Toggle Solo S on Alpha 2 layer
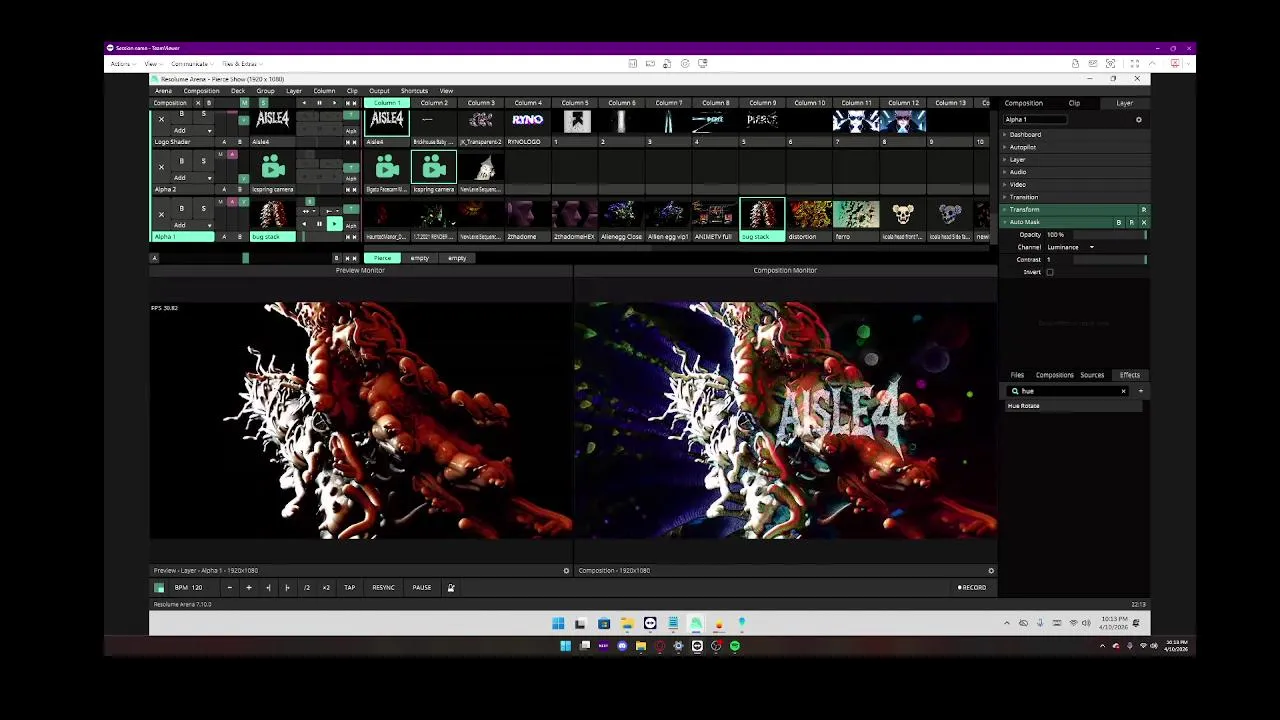The image size is (1280, 720). (204, 161)
